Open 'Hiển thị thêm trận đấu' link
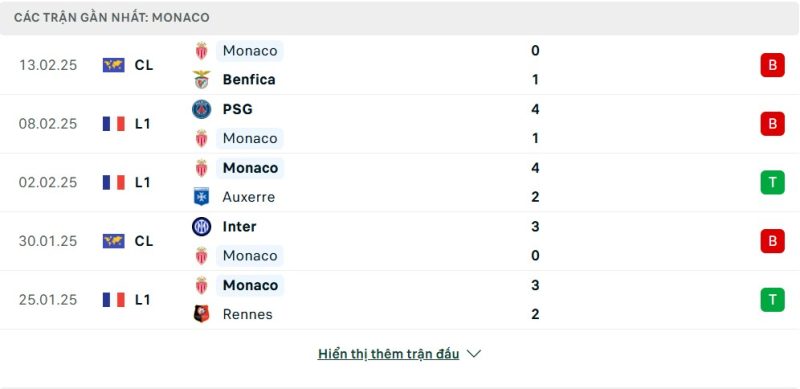Screen dimensions: 800x389 (388, 354)
